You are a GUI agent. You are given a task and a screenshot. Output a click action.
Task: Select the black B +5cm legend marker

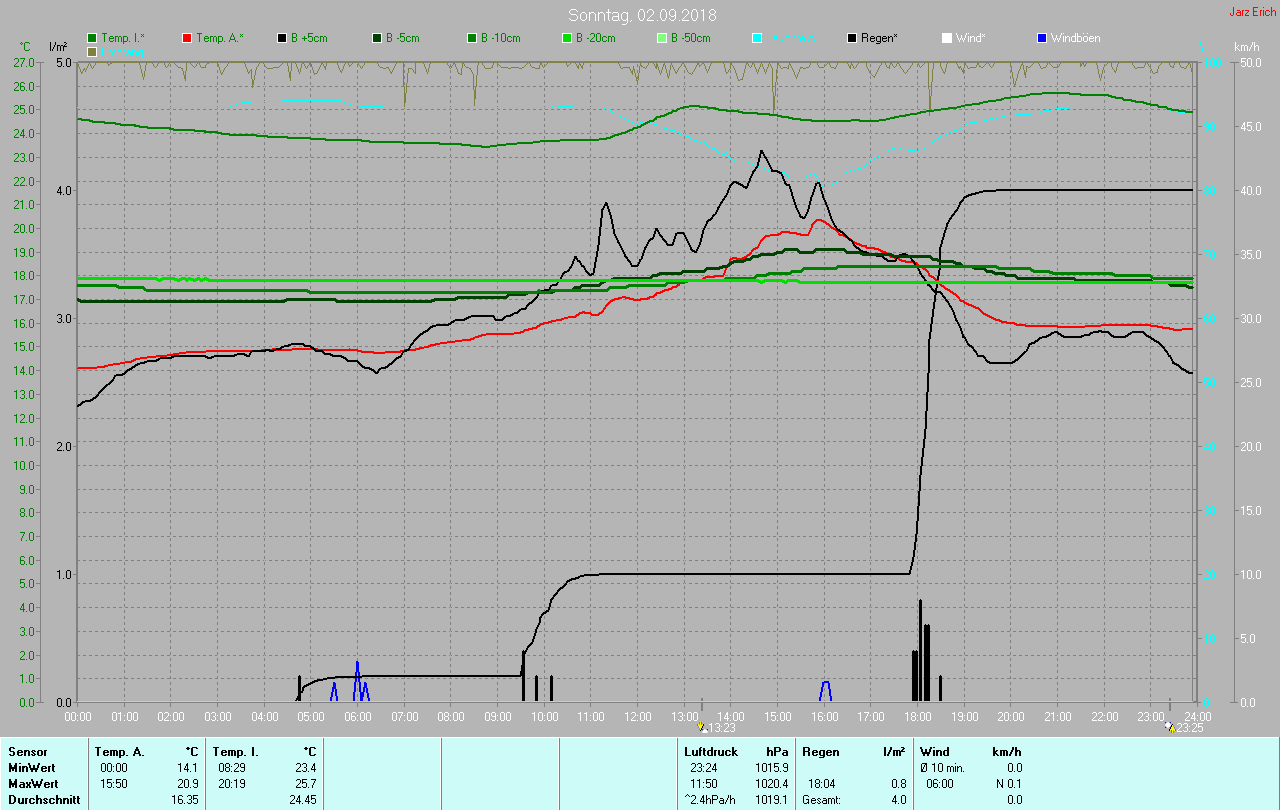pos(283,38)
